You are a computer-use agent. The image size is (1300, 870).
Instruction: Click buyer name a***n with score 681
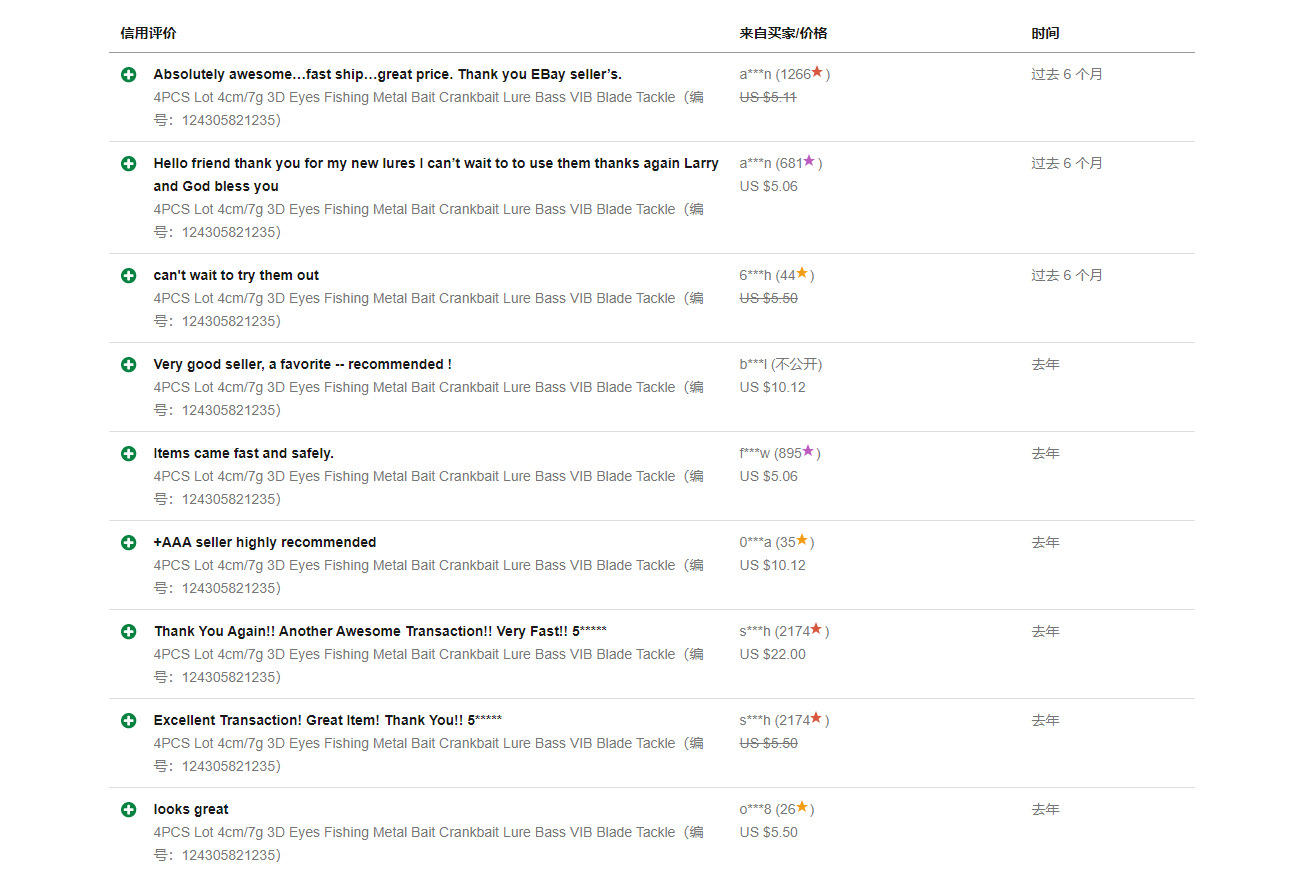[x=755, y=163]
